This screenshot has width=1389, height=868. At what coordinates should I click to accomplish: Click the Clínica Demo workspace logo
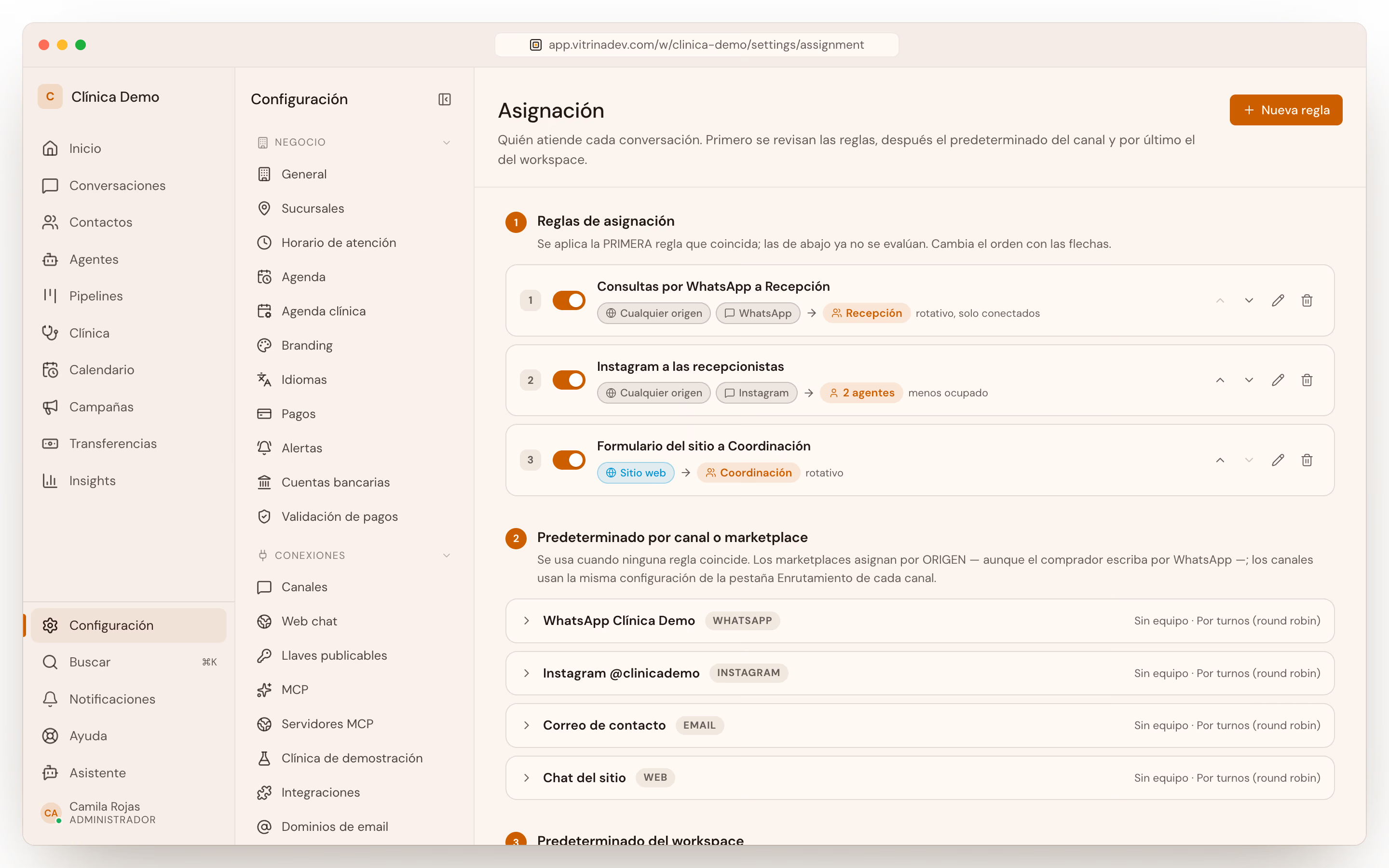click(50, 96)
